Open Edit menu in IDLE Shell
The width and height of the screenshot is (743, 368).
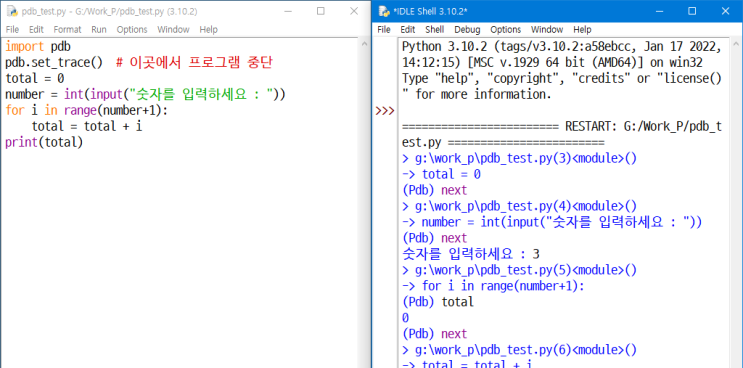coord(408,29)
